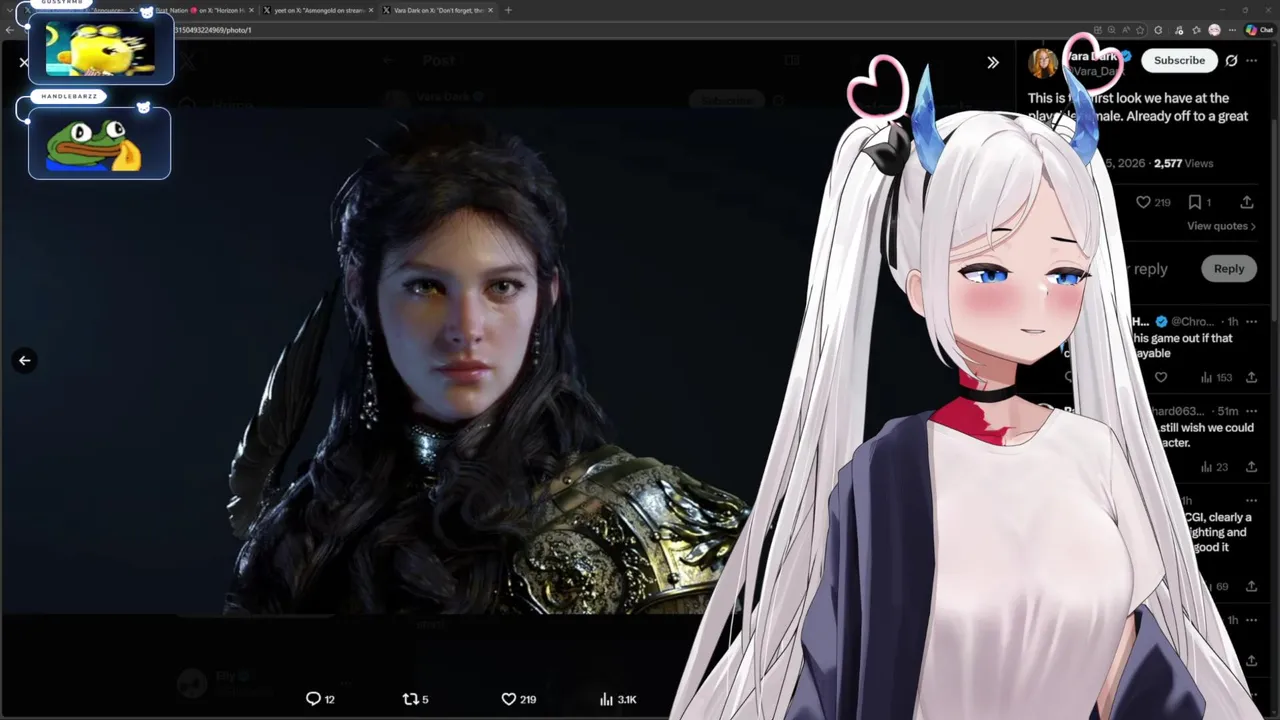This screenshot has width=1280, height=720.
Task: Open Vara Dark's profile avatar
Action: (1043, 62)
